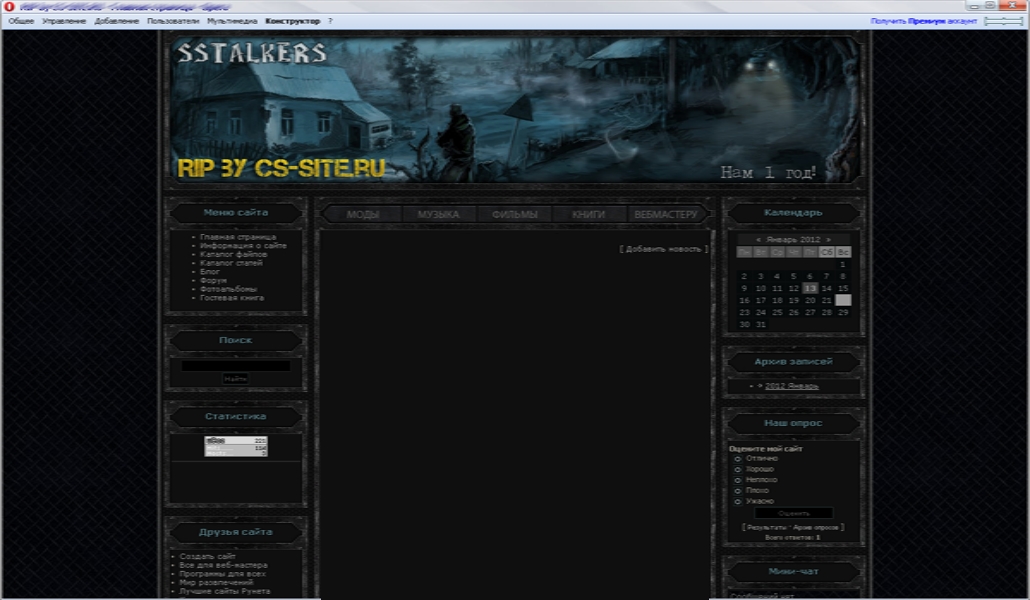The image size is (1030, 600).
Task: Open the Добавление admin bar menu
Action: pyautogui.click(x=116, y=21)
